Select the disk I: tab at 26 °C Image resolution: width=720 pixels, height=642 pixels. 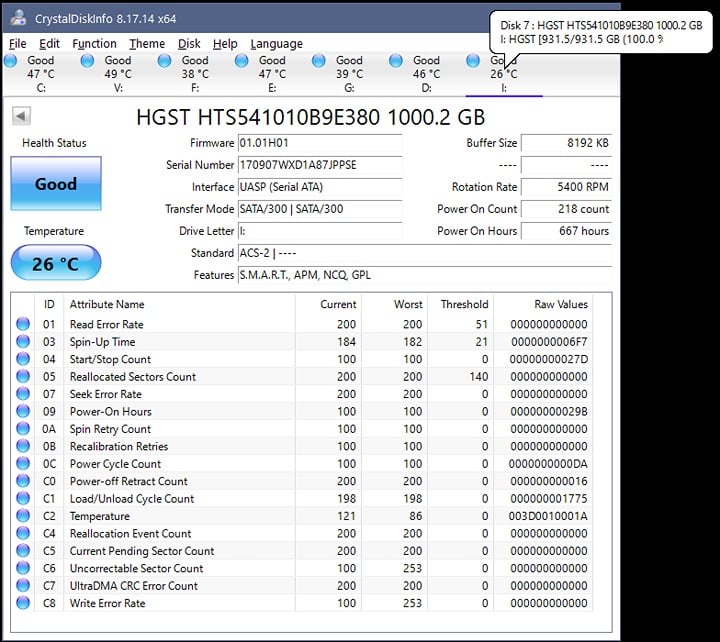pos(504,73)
